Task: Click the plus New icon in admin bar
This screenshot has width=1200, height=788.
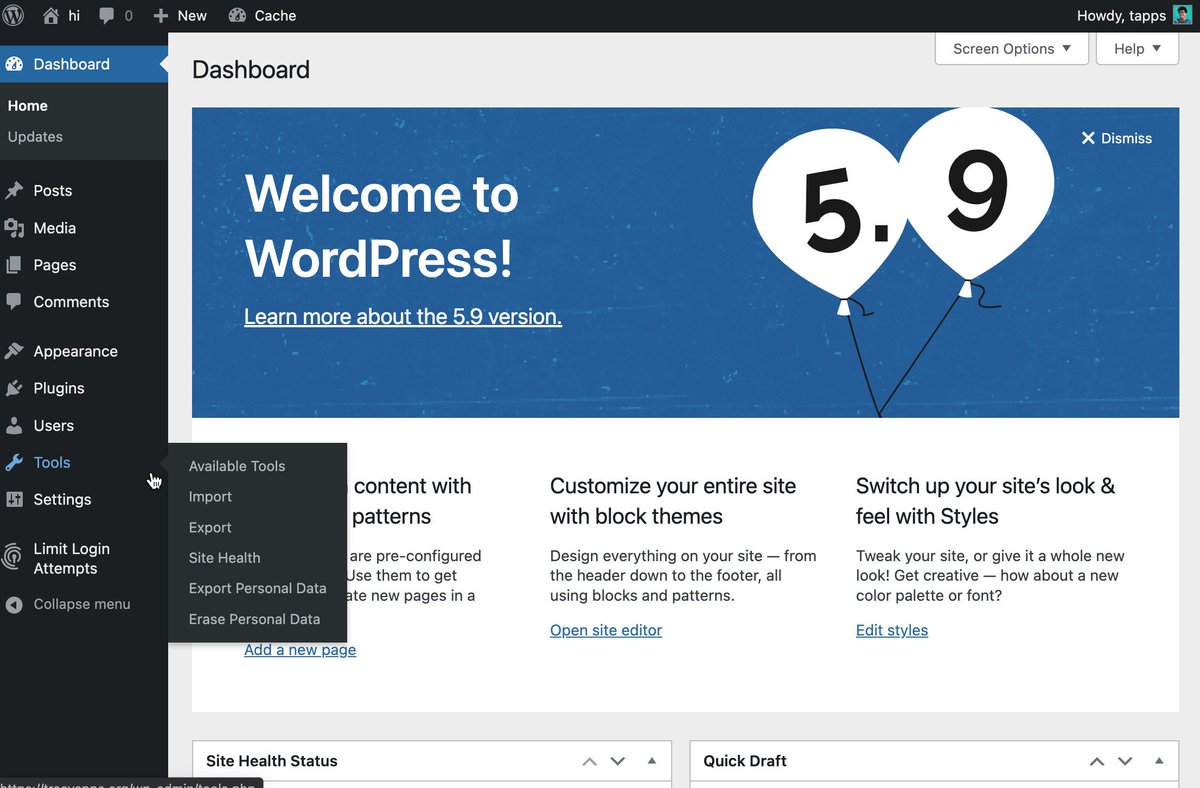Action: (x=161, y=16)
